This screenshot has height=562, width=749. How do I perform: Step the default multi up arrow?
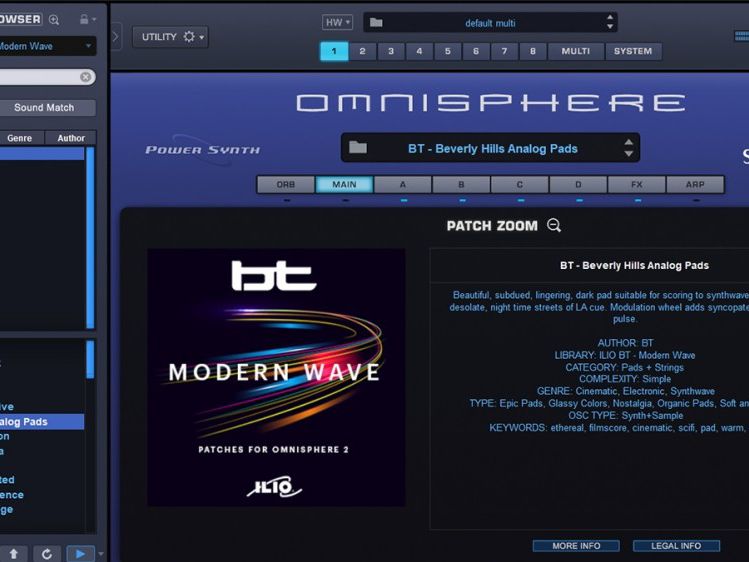point(610,18)
